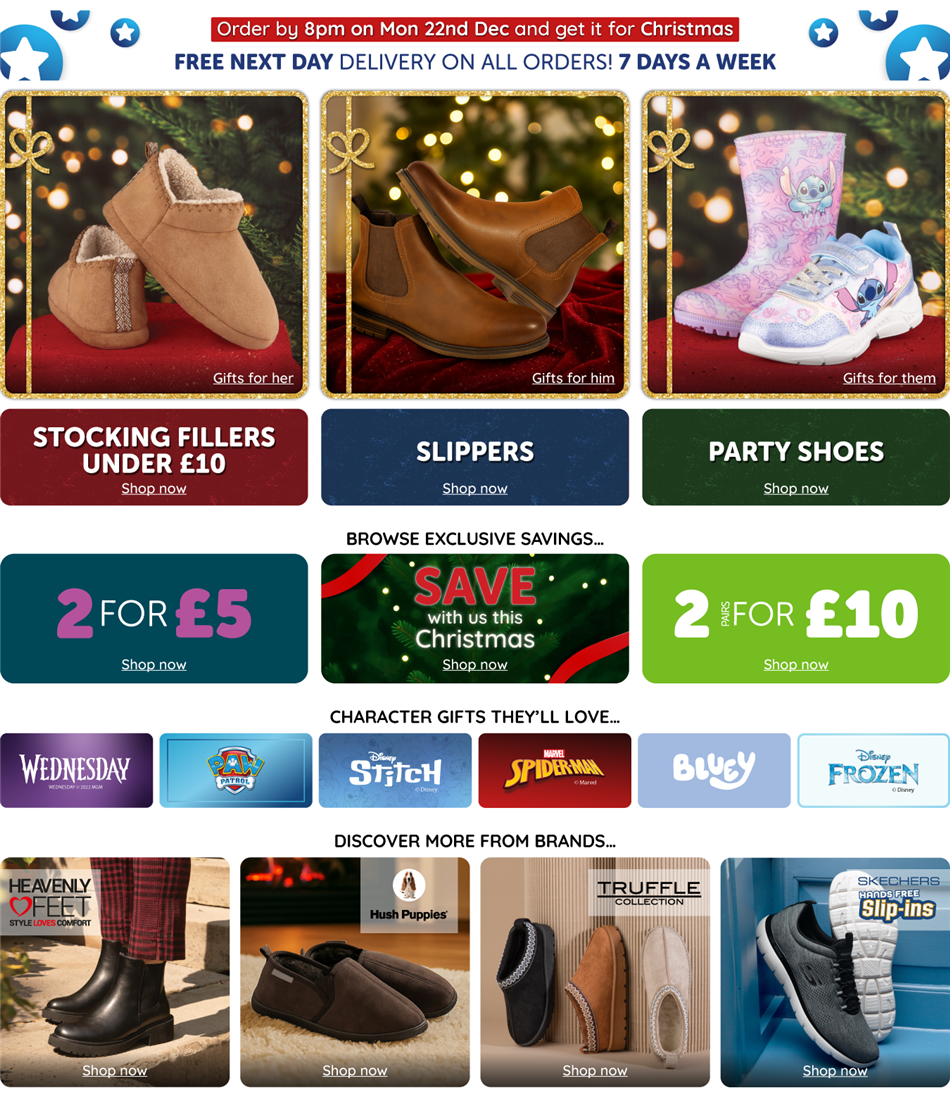Follow the Gifts for them link

coord(889,378)
